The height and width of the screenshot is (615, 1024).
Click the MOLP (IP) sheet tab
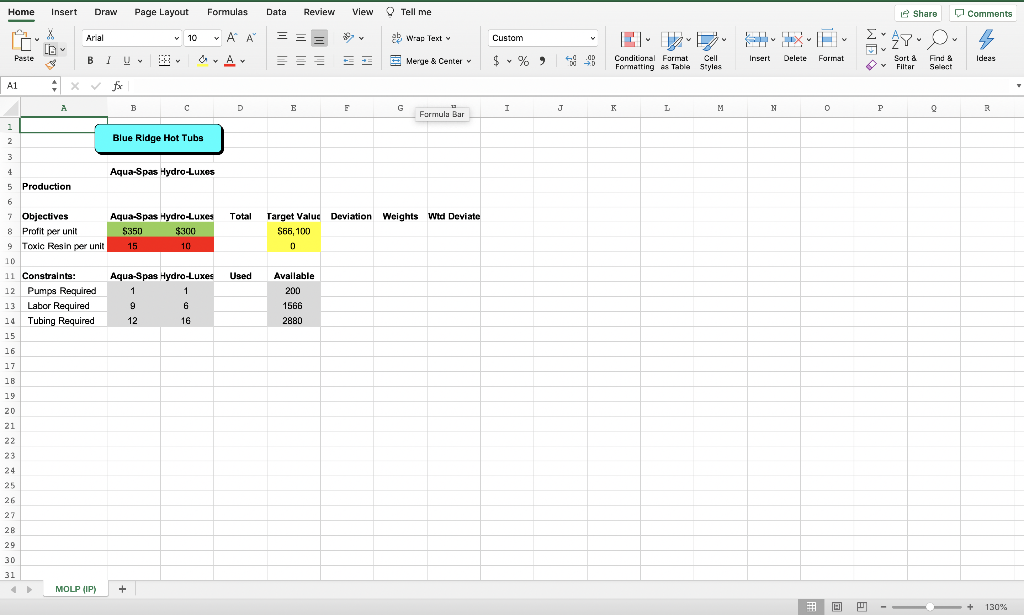[x=75, y=588]
